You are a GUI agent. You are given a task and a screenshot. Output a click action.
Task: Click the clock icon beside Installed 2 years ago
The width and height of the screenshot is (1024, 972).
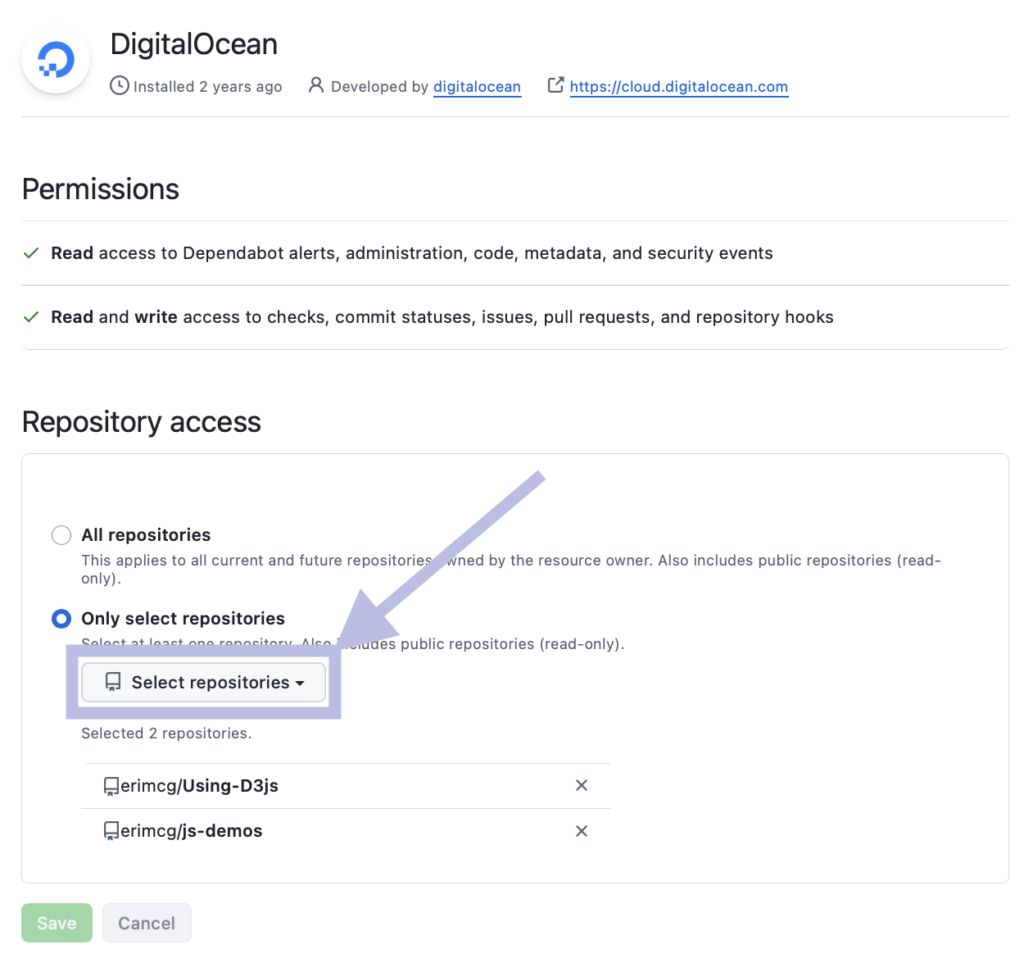click(119, 86)
